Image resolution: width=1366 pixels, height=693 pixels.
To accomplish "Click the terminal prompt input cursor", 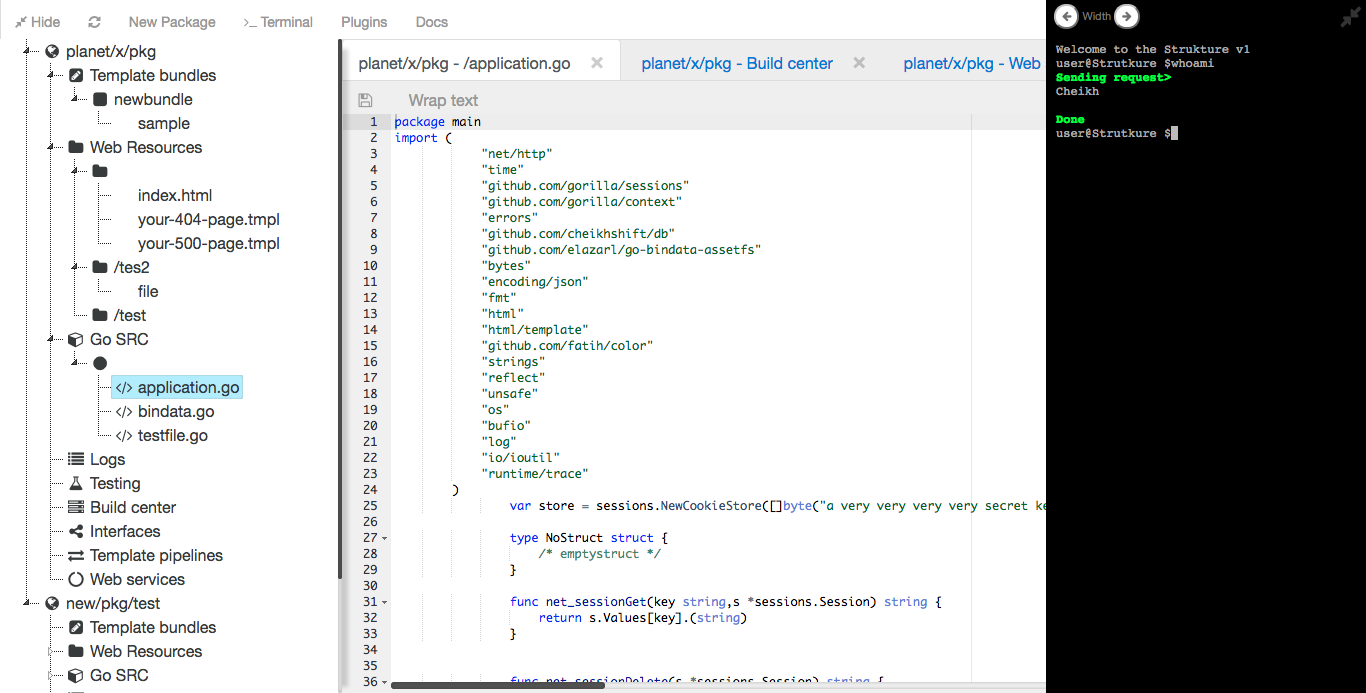I will 1174,133.
